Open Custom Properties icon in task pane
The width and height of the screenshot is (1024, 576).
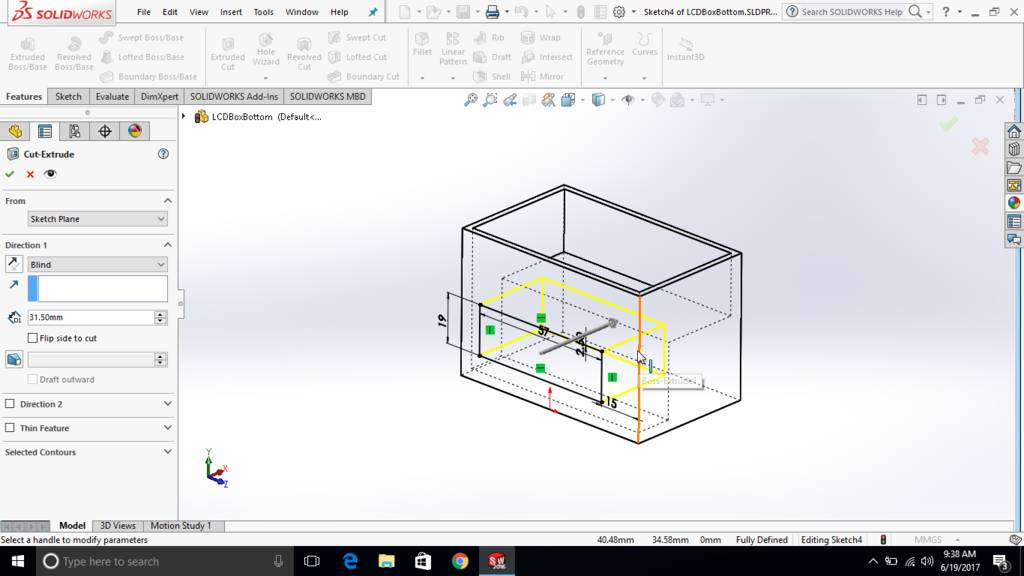coord(1014,221)
